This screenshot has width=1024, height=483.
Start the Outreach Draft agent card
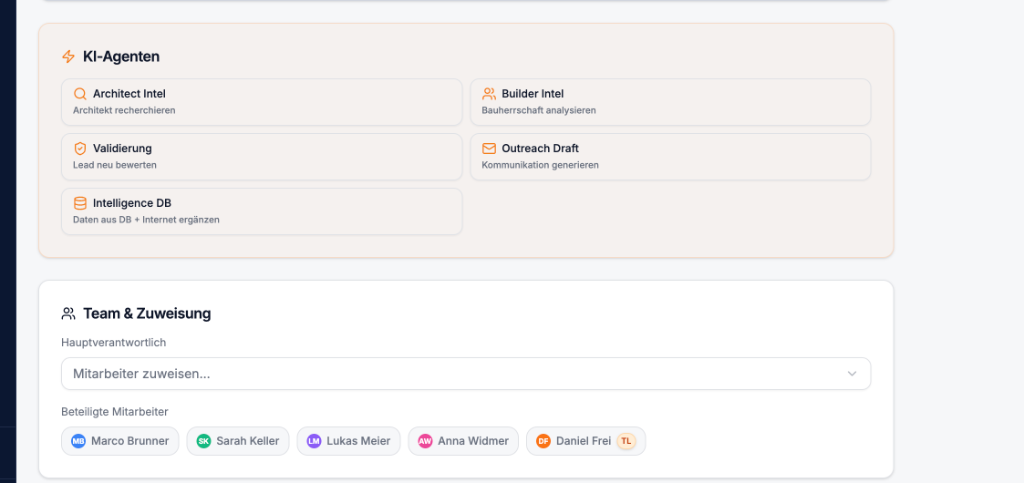pos(670,157)
